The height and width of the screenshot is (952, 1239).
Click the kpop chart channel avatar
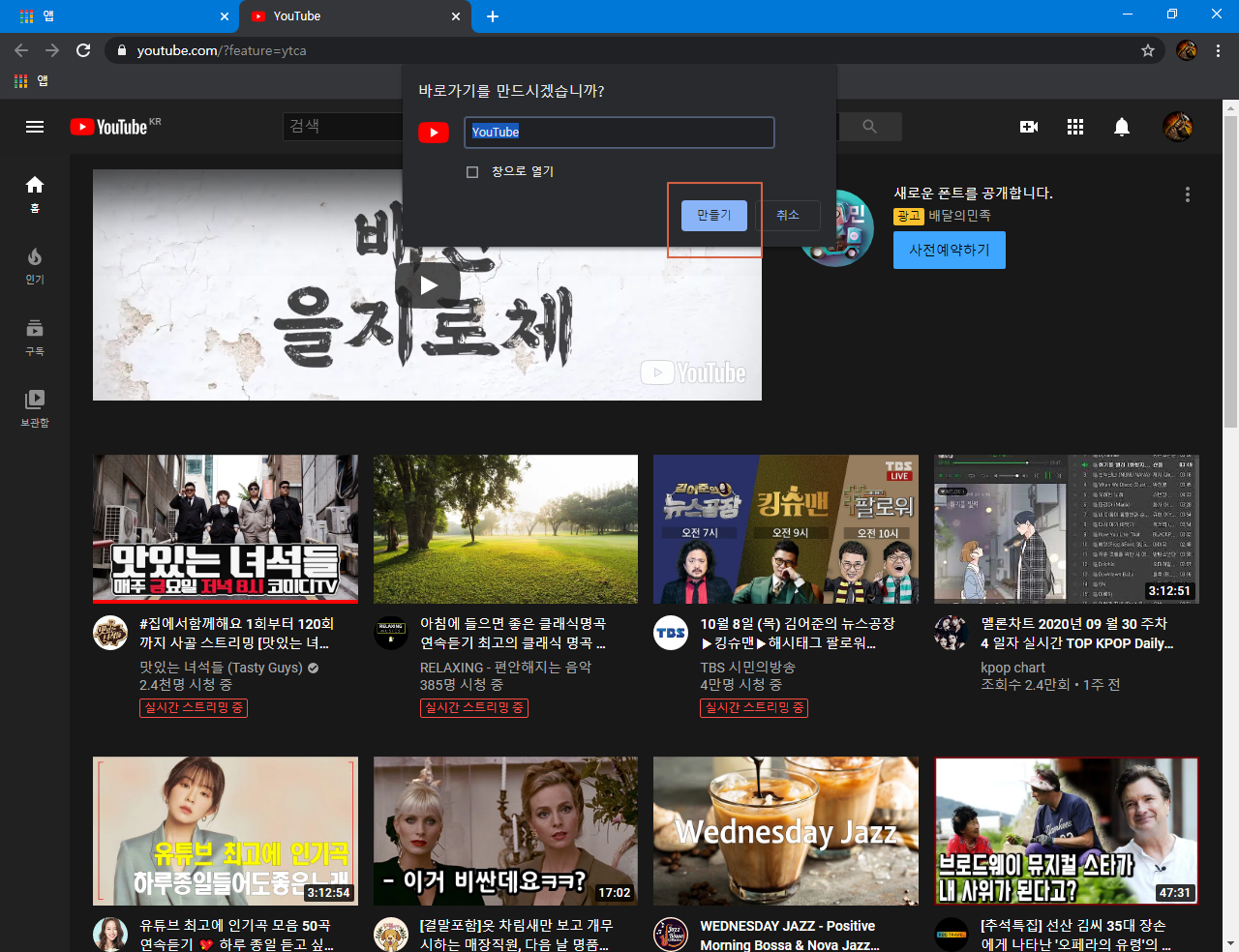(x=952, y=633)
